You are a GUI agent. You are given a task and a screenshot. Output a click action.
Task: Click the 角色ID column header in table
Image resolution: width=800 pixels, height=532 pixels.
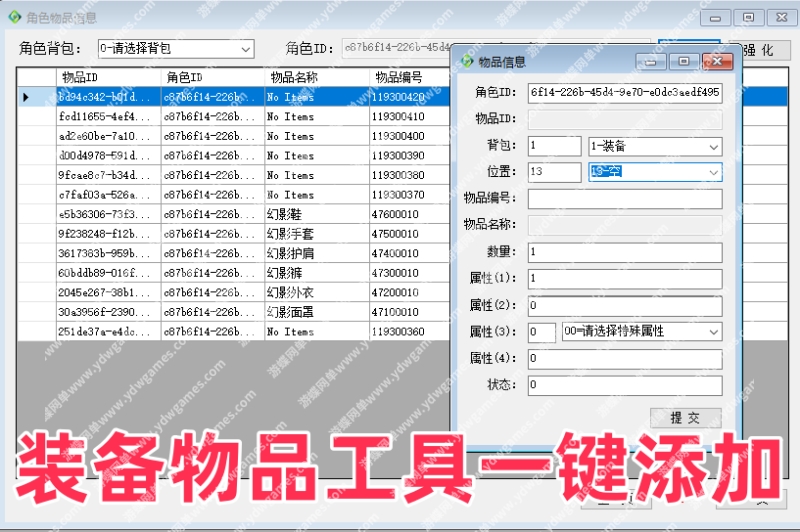pyautogui.click(x=213, y=77)
